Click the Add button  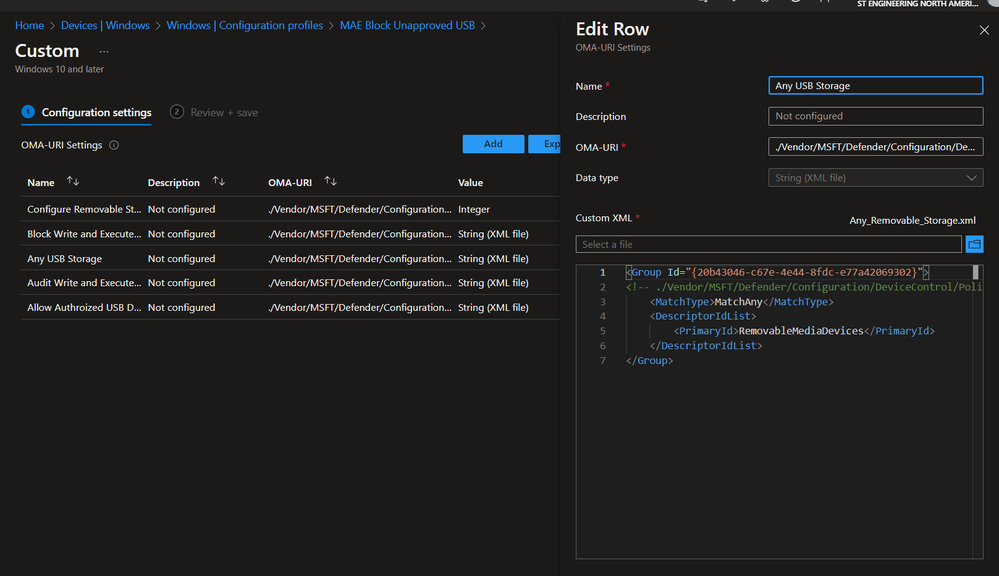(x=493, y=144)
